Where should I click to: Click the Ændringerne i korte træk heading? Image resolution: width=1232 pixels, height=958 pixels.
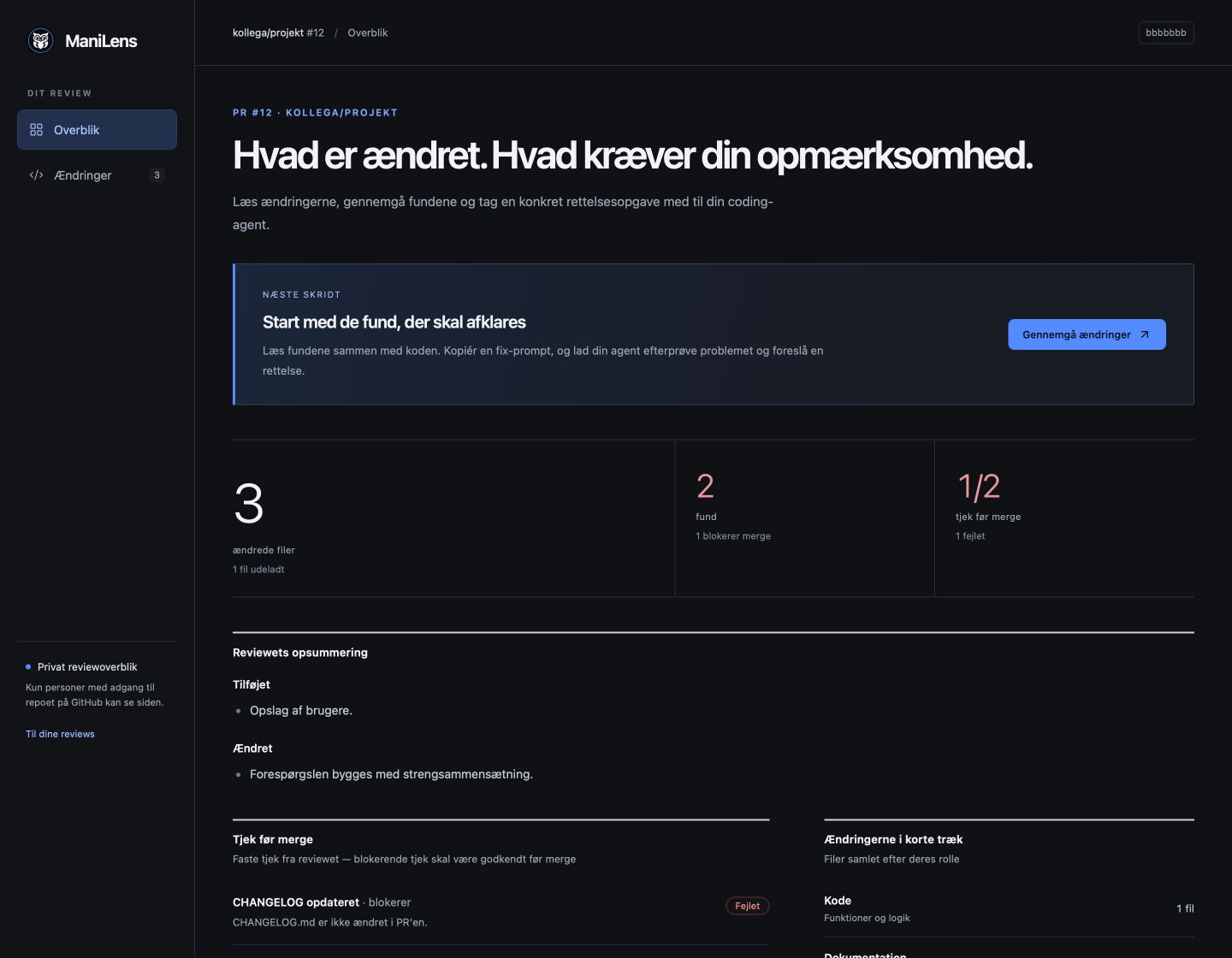click(893, 839)
